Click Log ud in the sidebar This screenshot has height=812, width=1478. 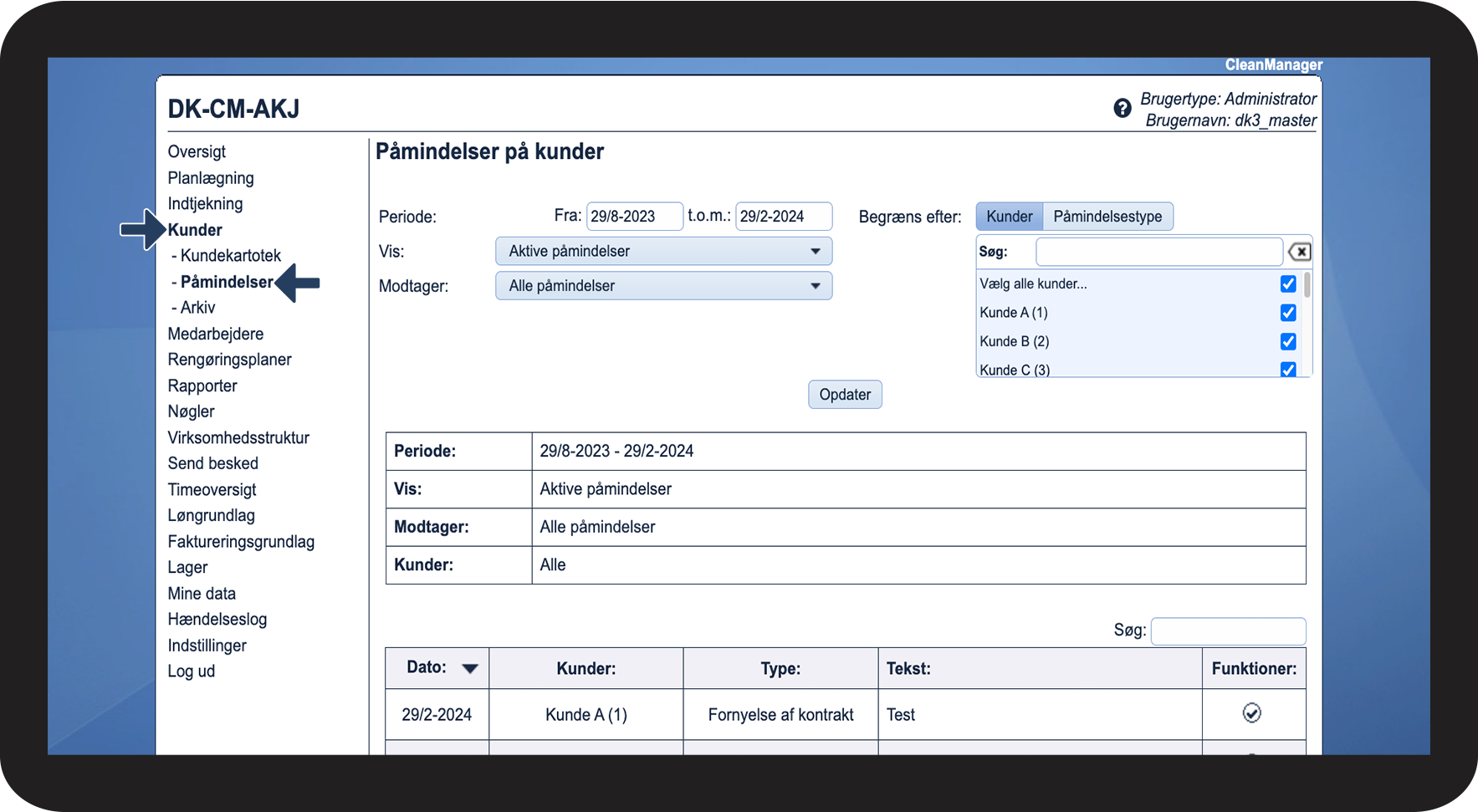coord(192,672)
